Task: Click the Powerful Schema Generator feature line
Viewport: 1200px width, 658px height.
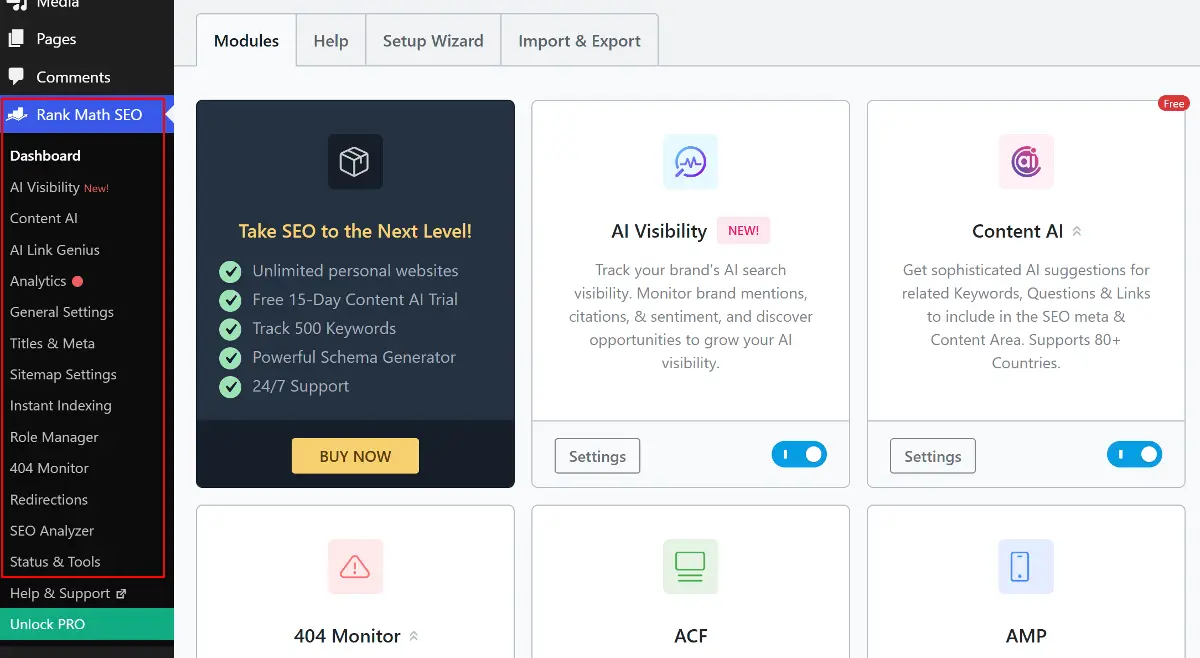Action: tap(354, 358)
